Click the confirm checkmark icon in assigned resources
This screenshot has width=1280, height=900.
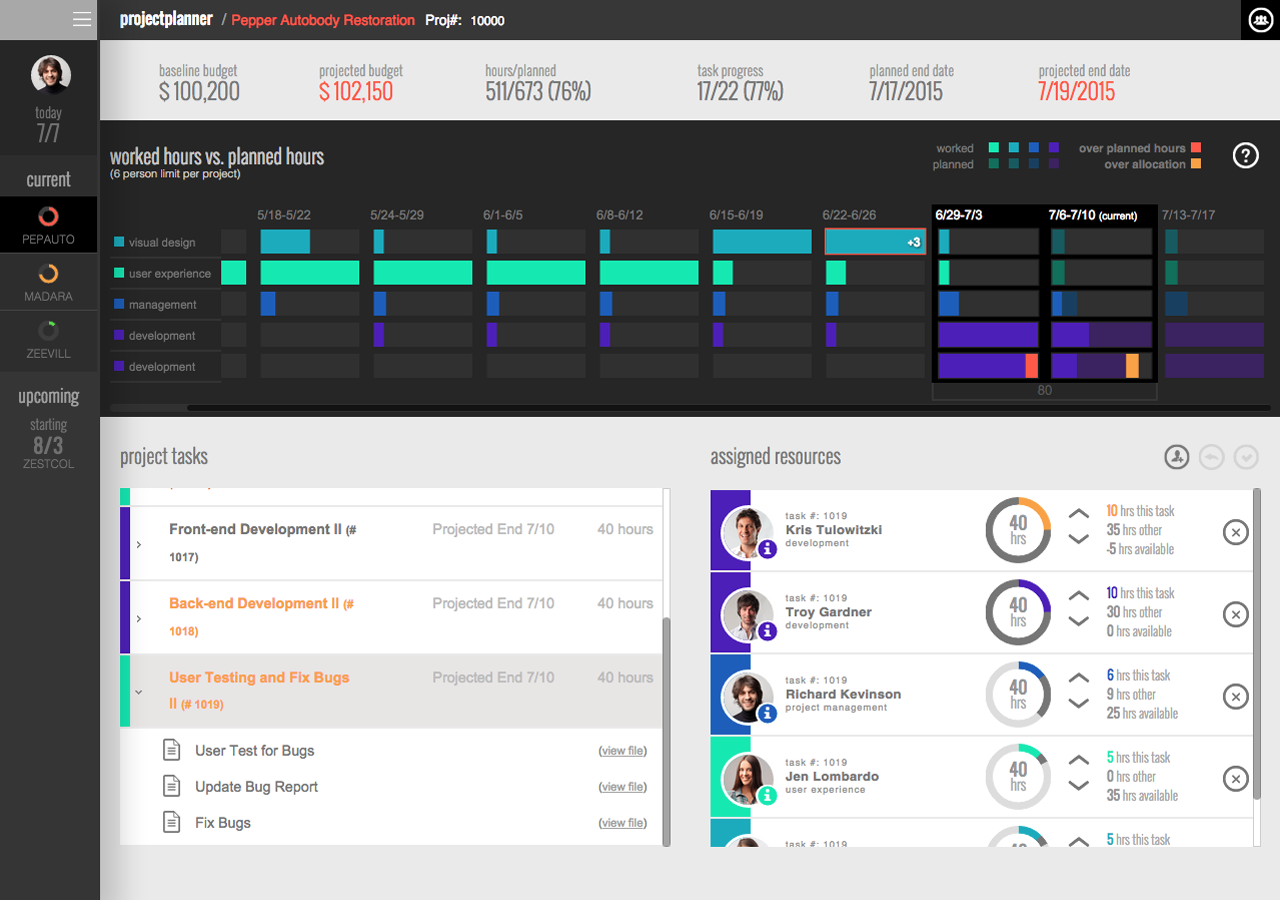point(1245,457)
